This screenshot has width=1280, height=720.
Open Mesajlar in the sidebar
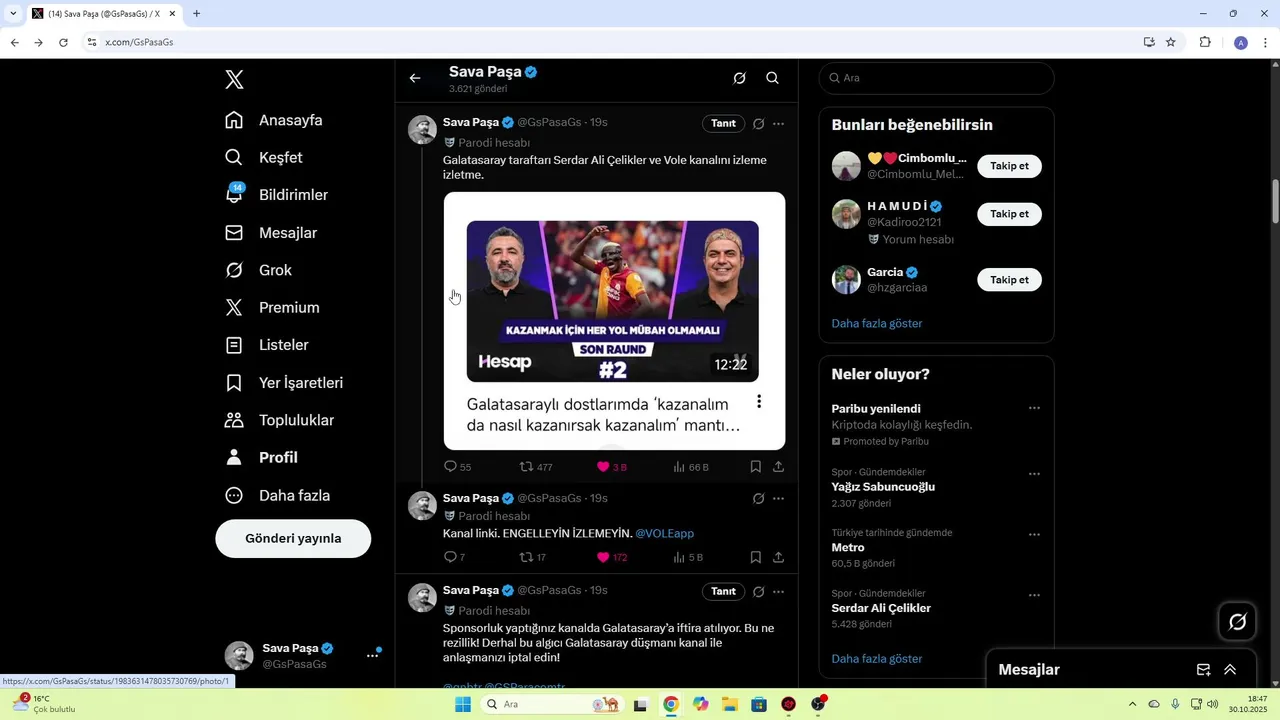(271, 233)
